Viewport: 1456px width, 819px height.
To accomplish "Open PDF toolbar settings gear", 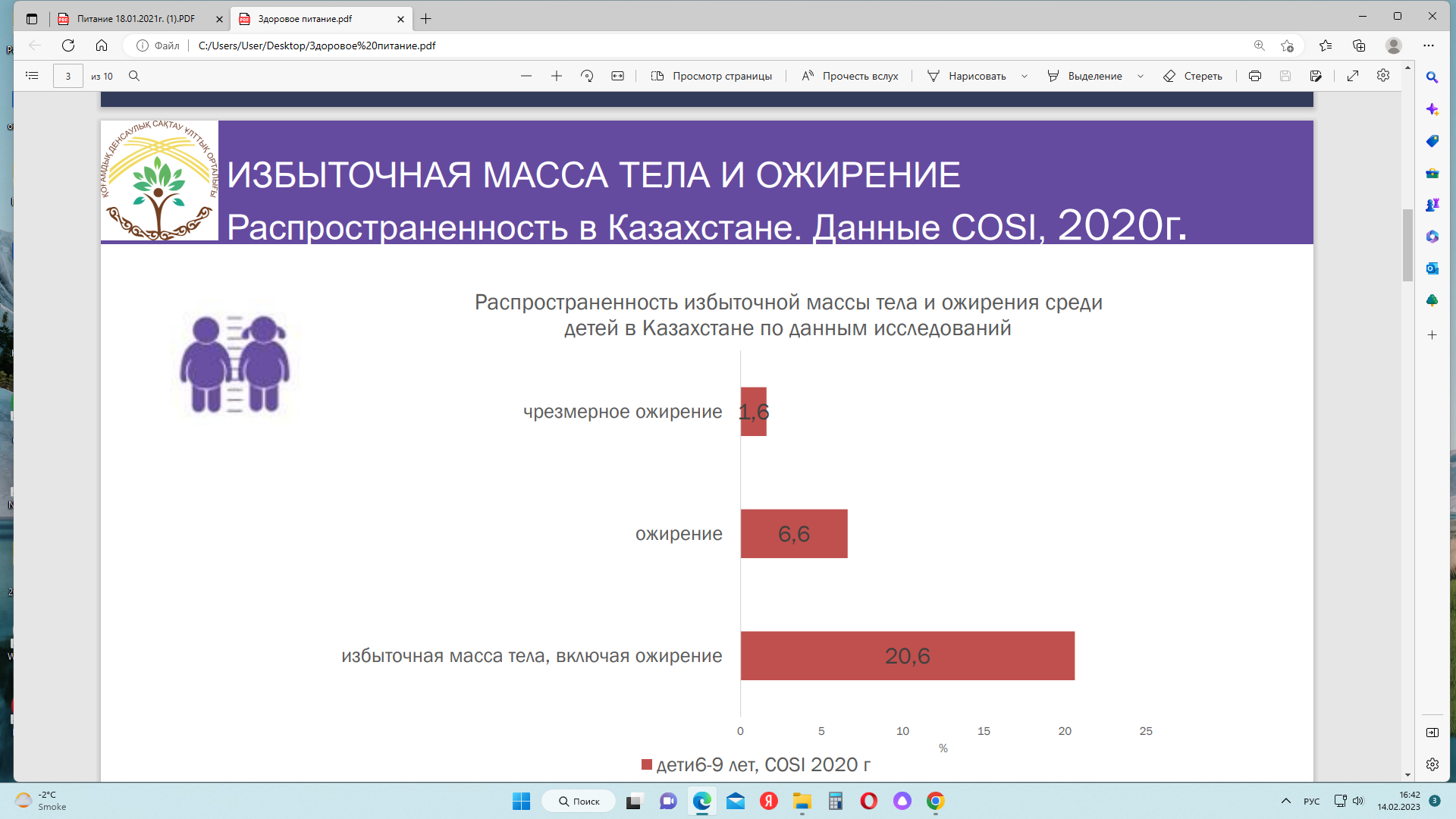I will (x=1383, y=75).
